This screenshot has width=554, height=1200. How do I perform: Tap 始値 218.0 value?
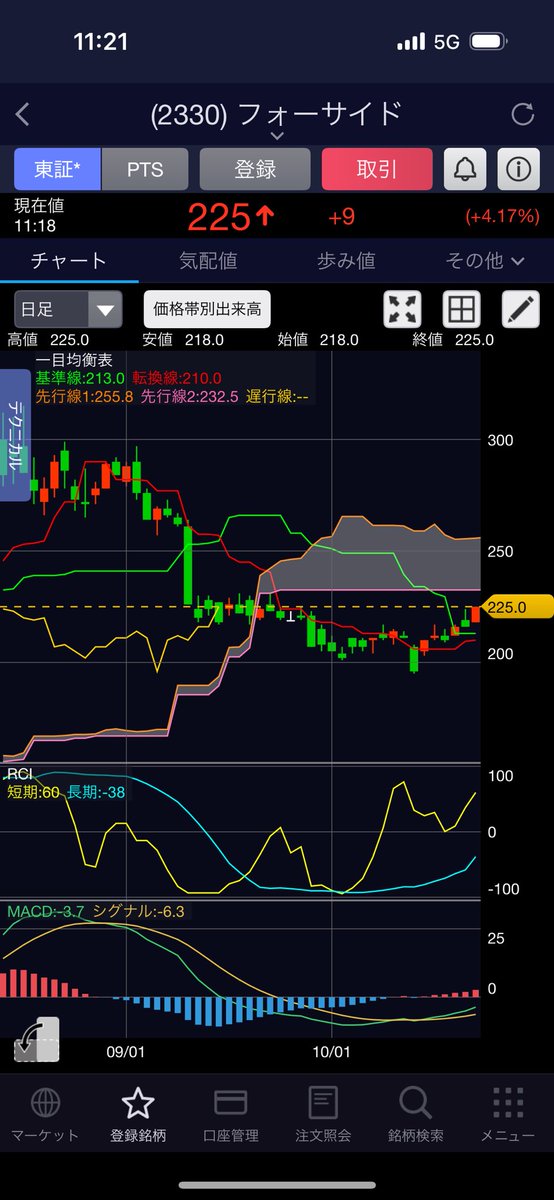319,339
